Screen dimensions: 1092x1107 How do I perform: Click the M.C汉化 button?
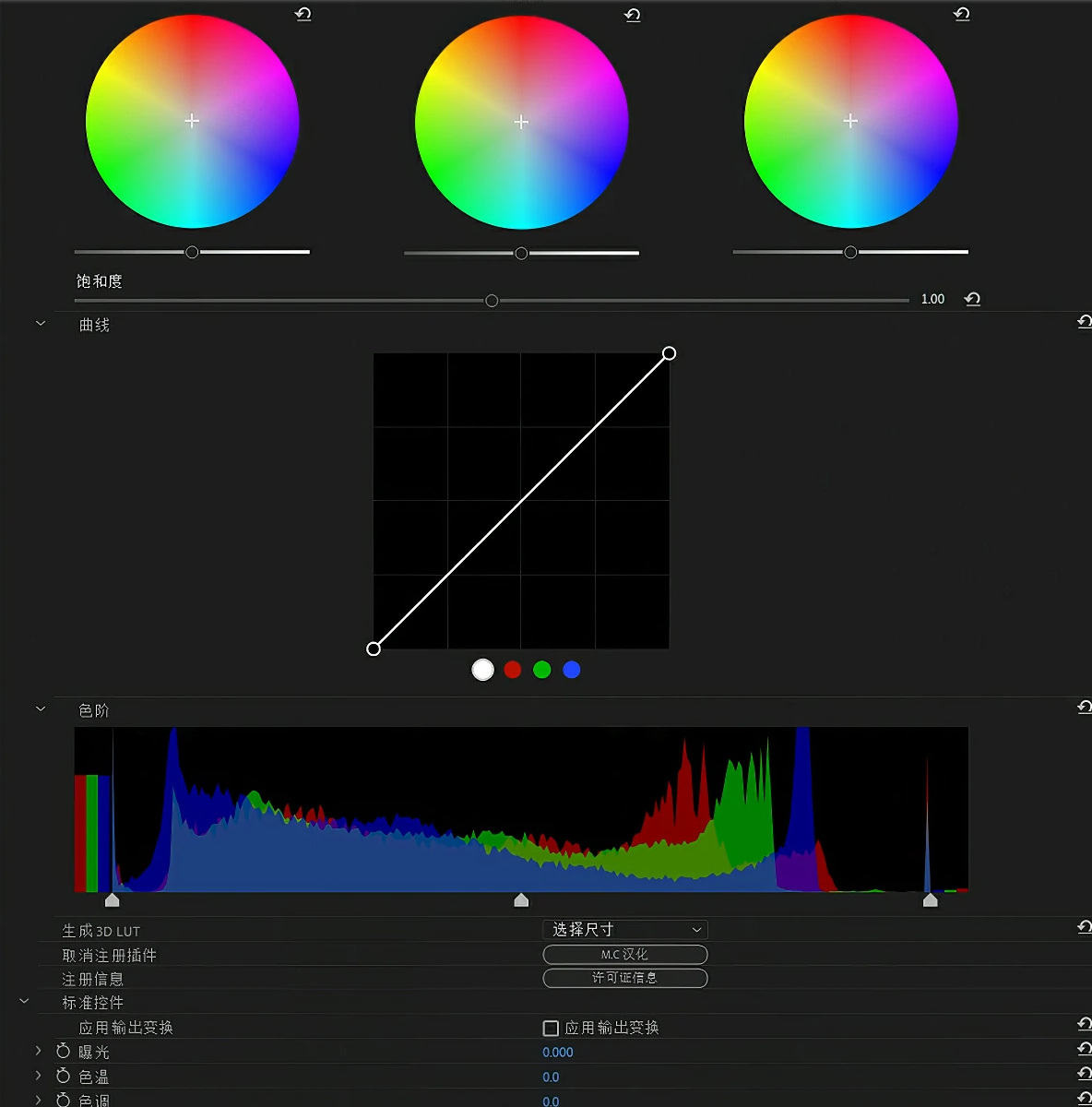point(625,954)
